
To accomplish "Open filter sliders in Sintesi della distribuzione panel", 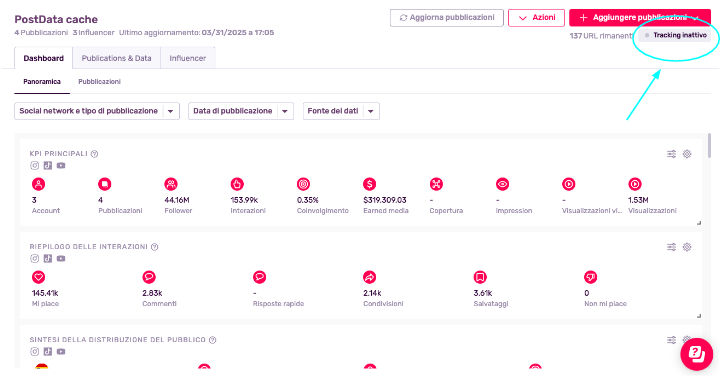I will pyautogui.click(x=671, y=340).
